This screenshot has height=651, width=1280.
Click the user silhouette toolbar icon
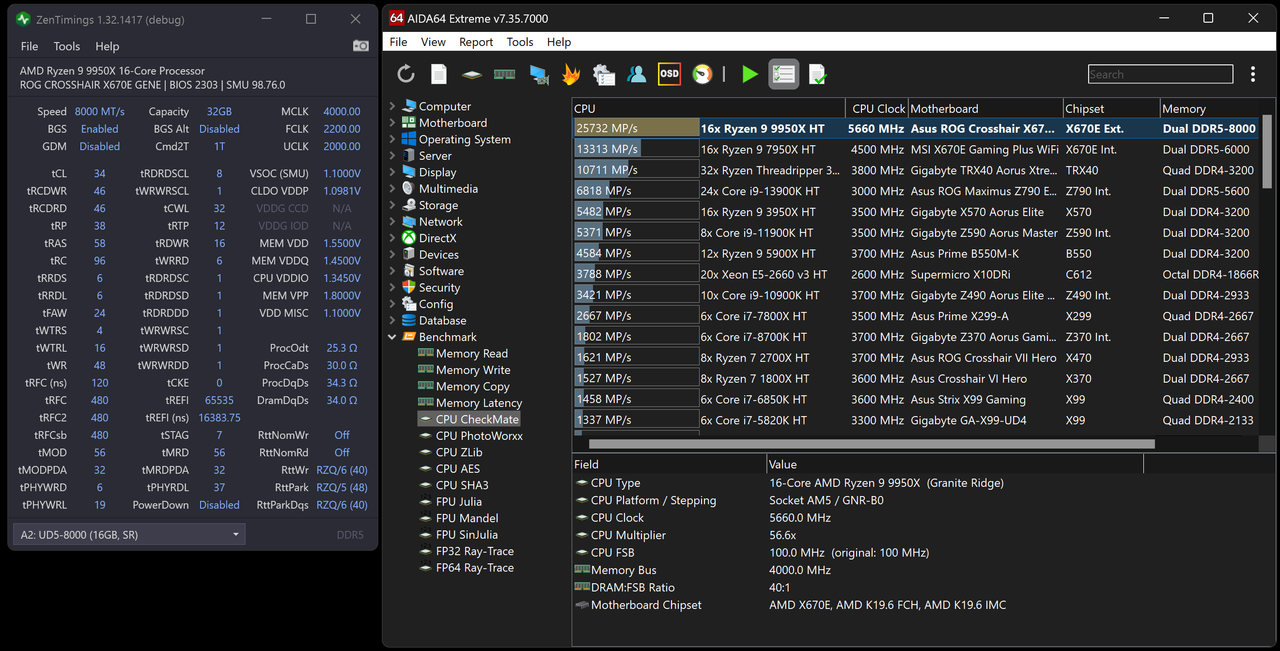pyautogui.click(x=637, y=74)
